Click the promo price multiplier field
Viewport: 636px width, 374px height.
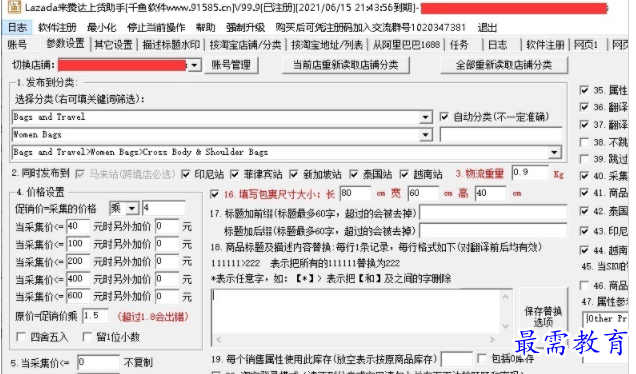click(x=164, y=208)
